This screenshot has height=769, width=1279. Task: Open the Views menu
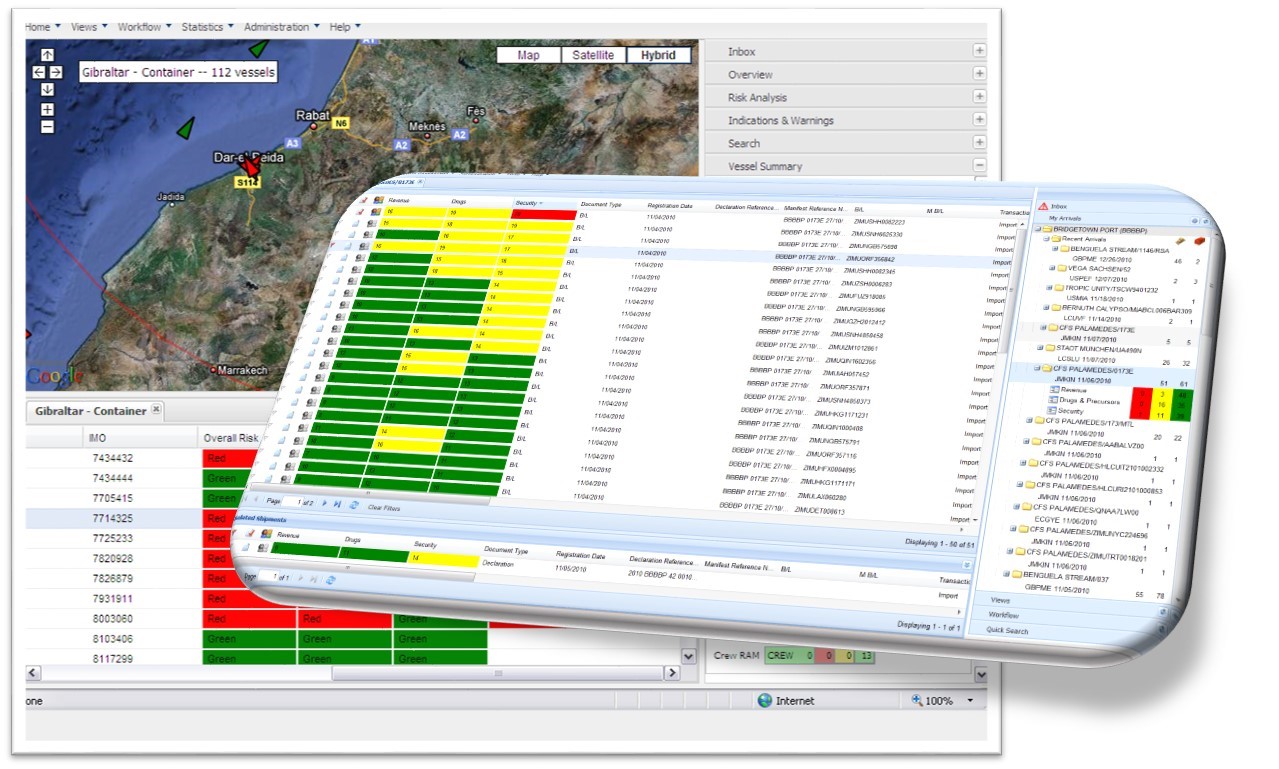point(90,27)
